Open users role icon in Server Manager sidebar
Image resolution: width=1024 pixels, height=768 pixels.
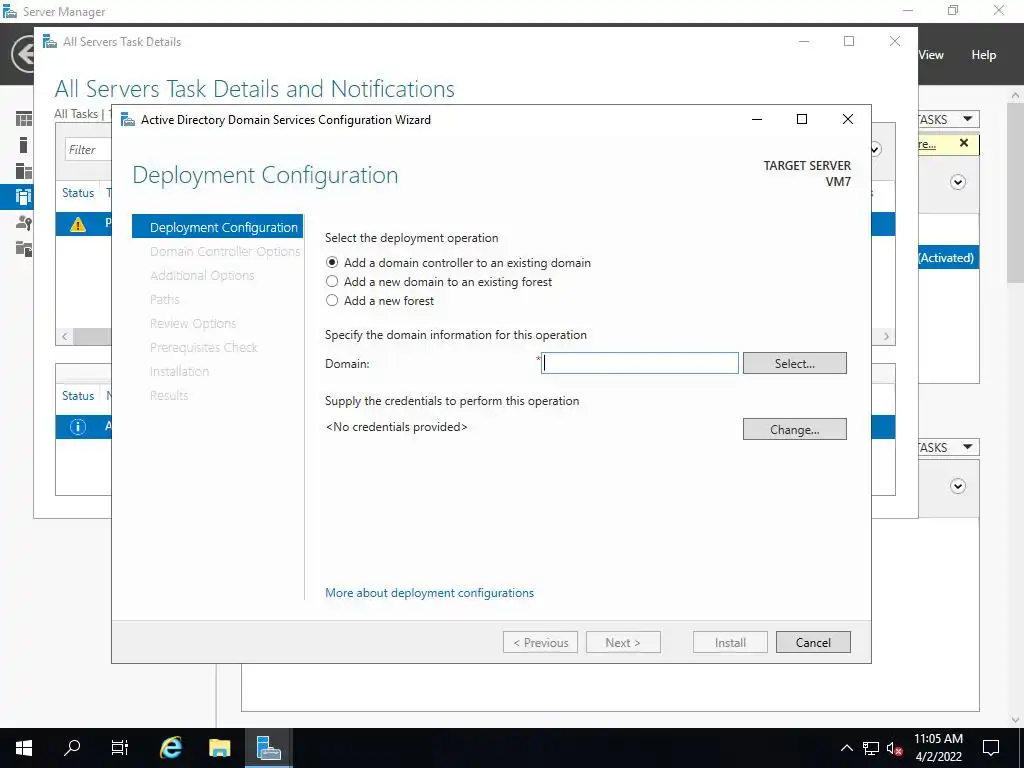pyautogui.click(x=24, y=223)
